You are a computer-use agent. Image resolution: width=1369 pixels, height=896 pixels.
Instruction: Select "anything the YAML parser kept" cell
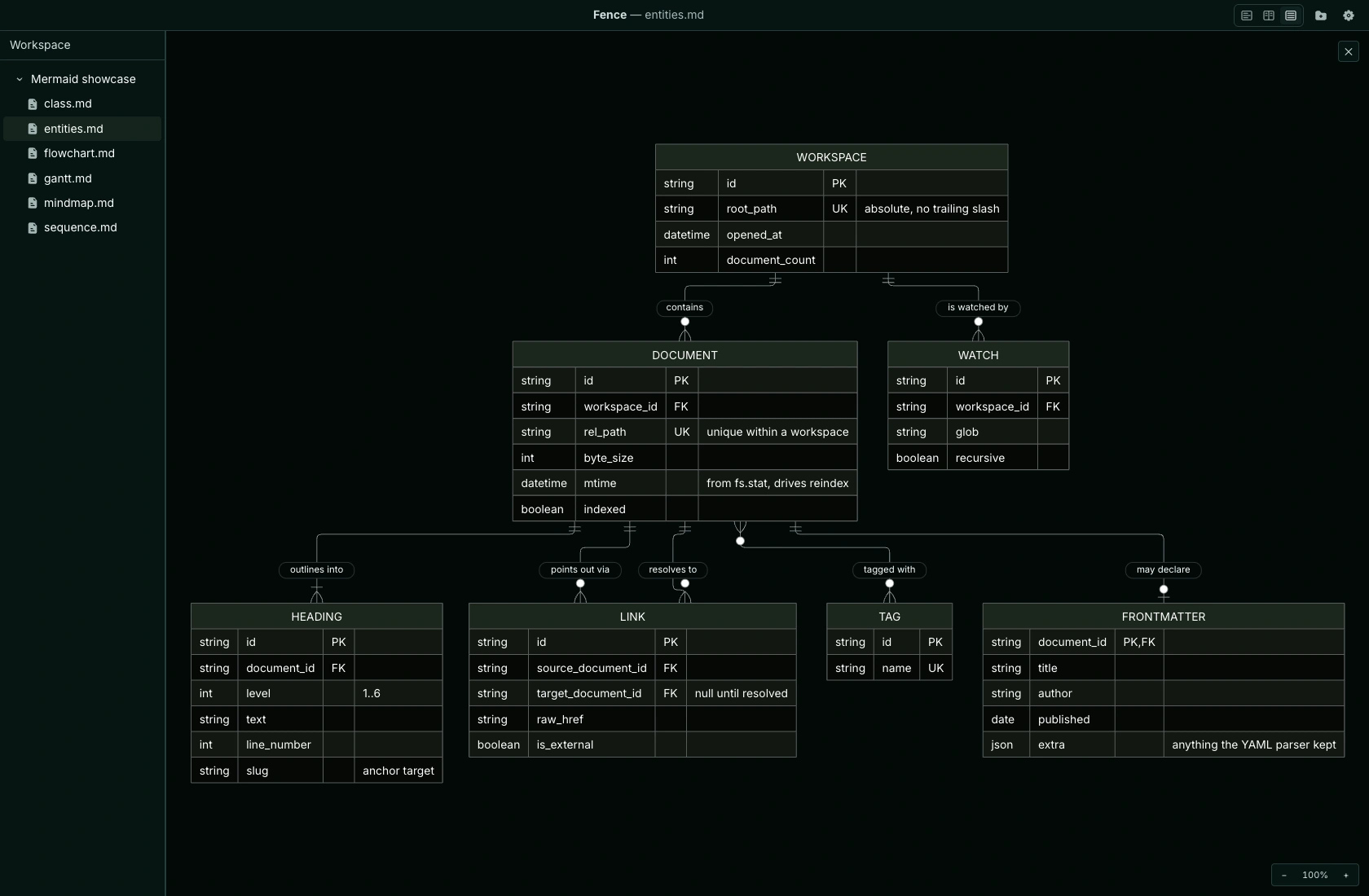(x=1253, y=744)
